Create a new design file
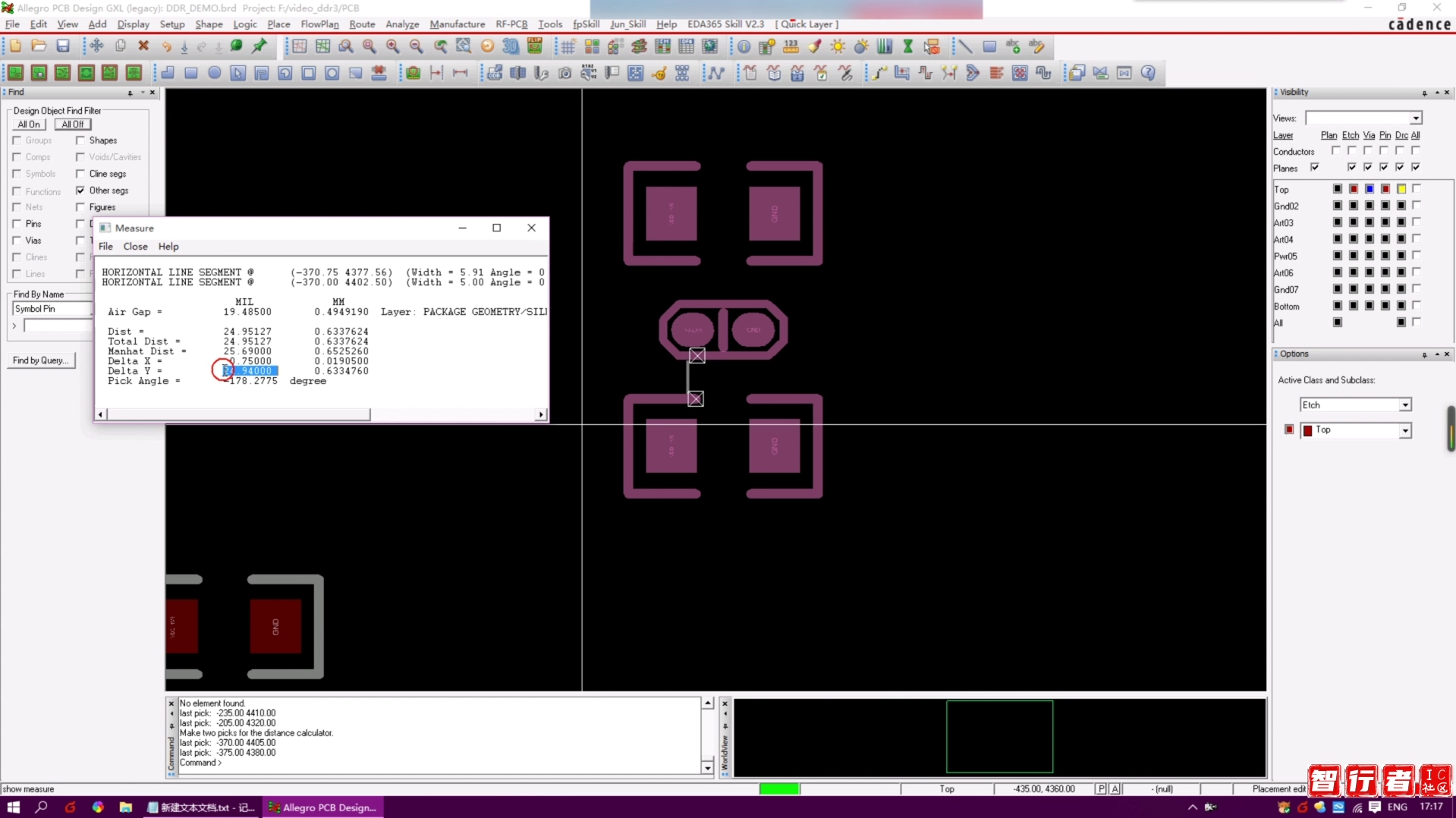This screenshot has width=1456, height=818. click(15, 46)
